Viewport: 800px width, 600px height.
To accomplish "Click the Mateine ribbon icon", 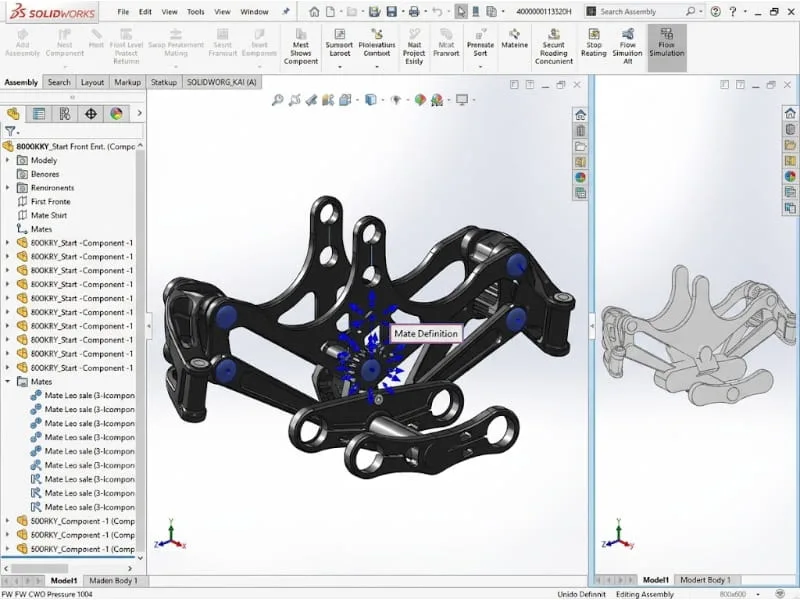I will [514, 39].
